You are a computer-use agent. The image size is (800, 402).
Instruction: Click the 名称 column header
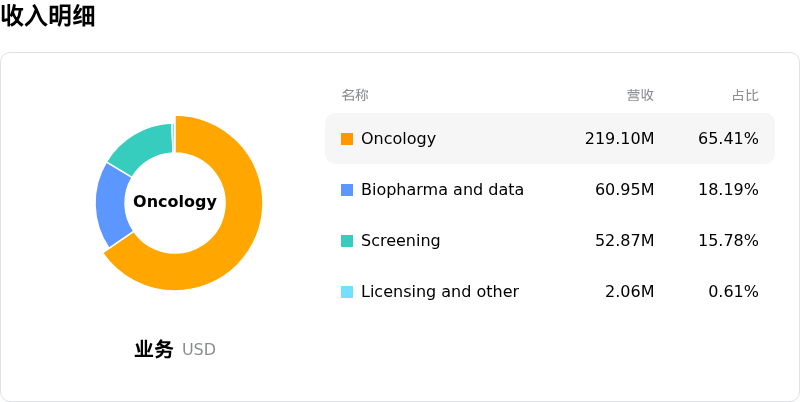(x=355, y=95)
